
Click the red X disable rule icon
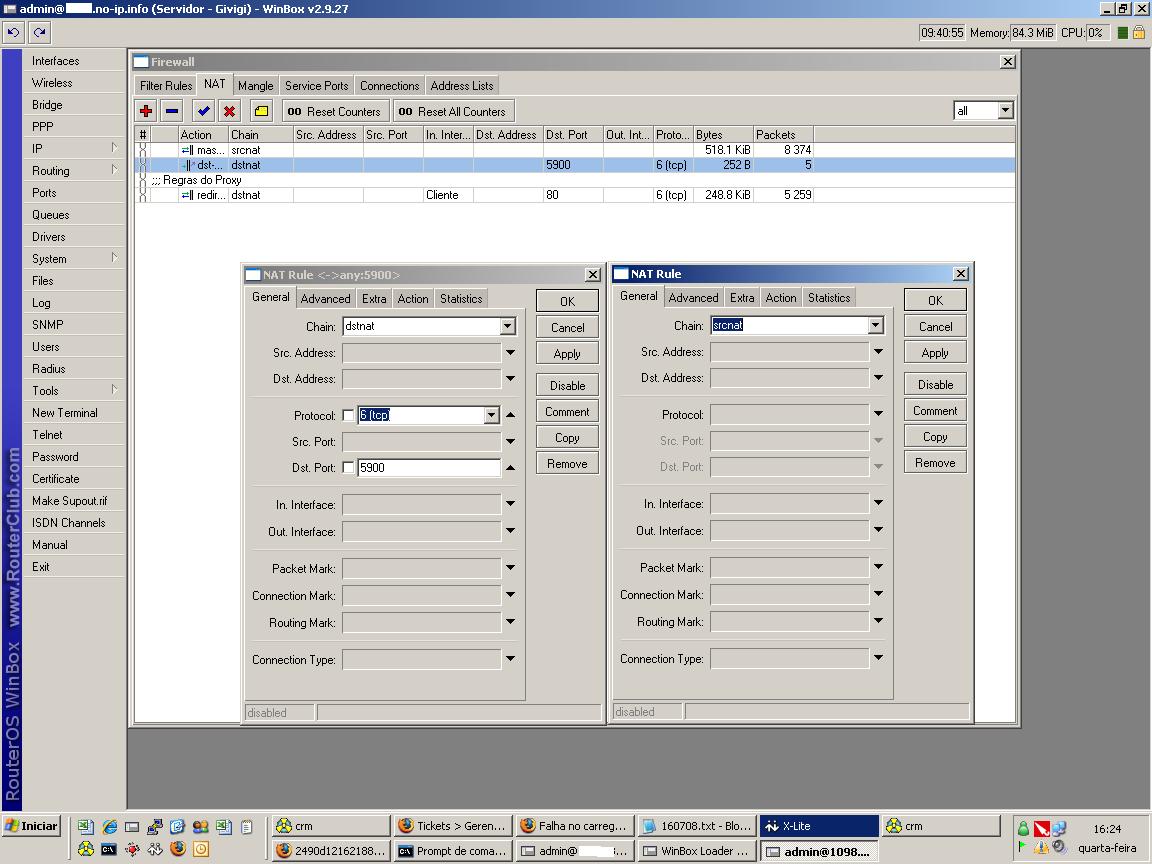pos(230,111)
